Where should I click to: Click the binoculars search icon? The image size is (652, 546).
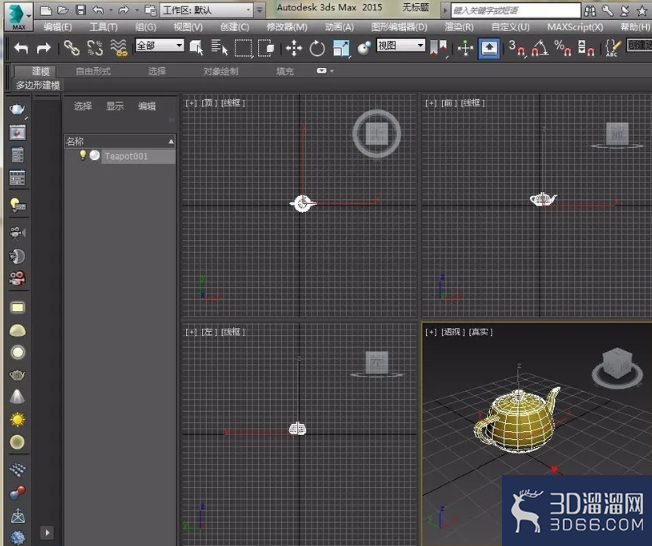(590, 10)
